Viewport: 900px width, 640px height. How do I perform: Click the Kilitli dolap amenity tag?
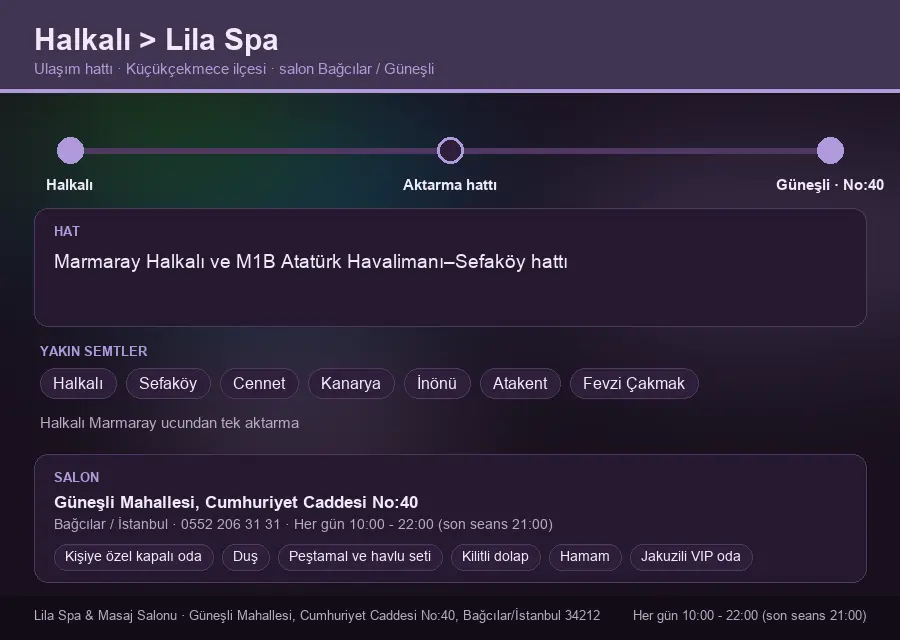tap(495, 557)
